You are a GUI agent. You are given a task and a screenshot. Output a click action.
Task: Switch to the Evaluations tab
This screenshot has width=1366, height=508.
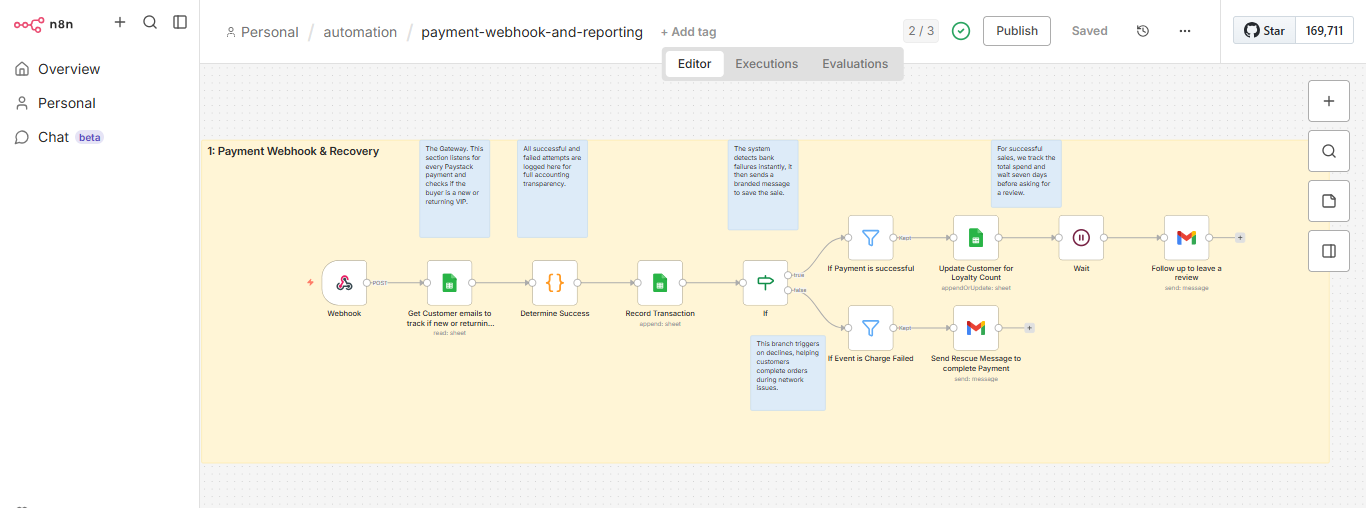855,64
